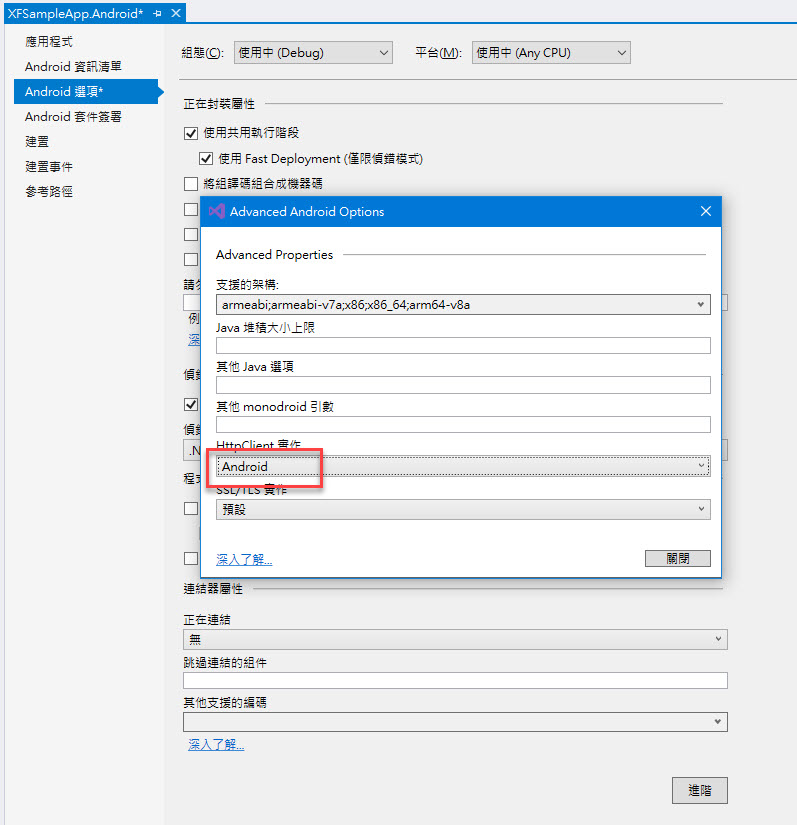Click 進階 advanced button
The image size is (797, 825).
[x=700, y=790]
